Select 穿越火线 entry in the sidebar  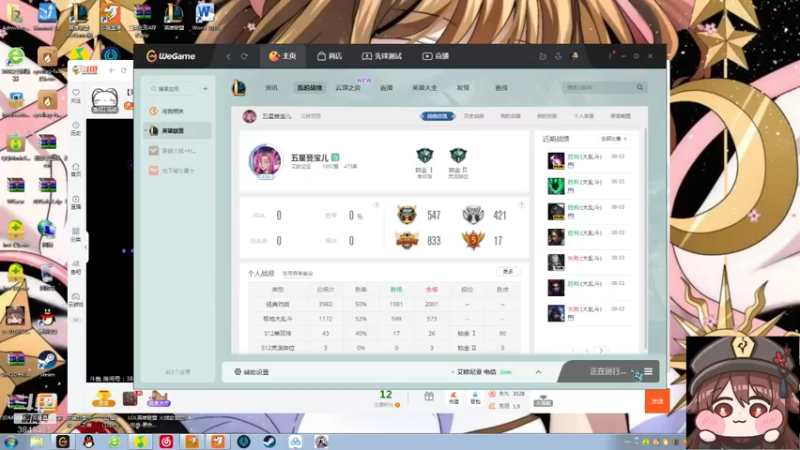tap(178, 151)
